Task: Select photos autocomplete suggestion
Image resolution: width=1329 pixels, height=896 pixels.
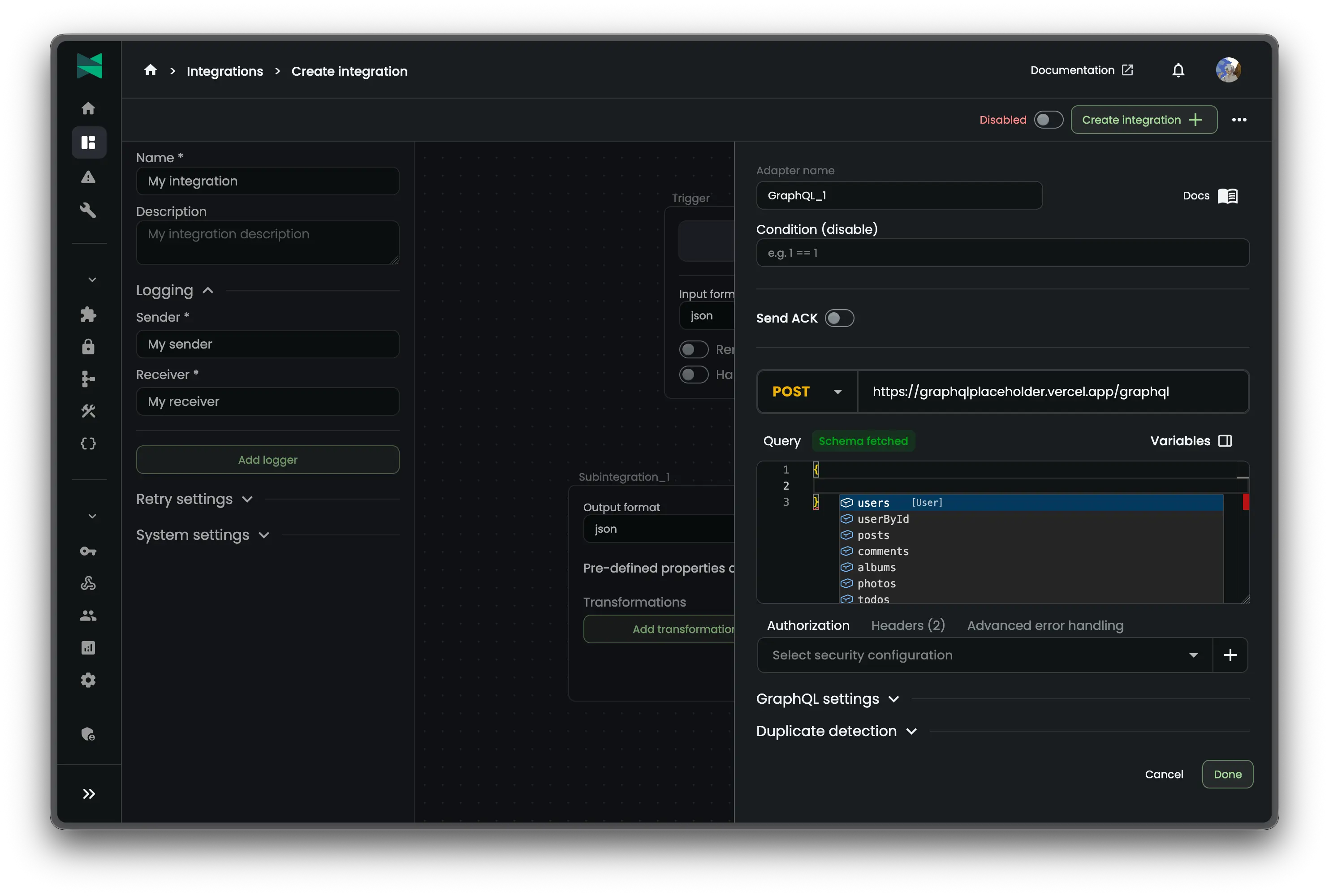Action: [x=1031, y=583]
